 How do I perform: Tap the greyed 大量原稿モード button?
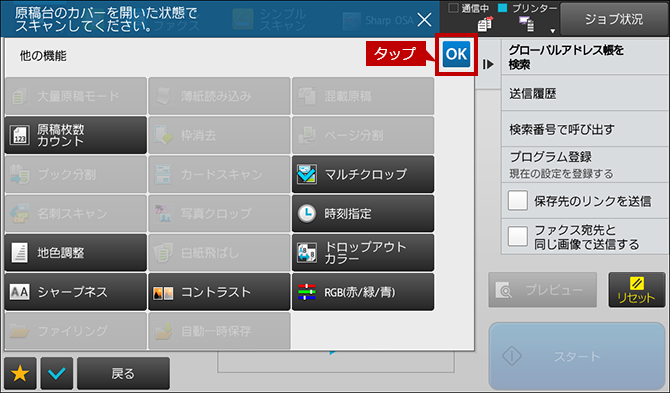pyautogui.click(x=76, y=96)
